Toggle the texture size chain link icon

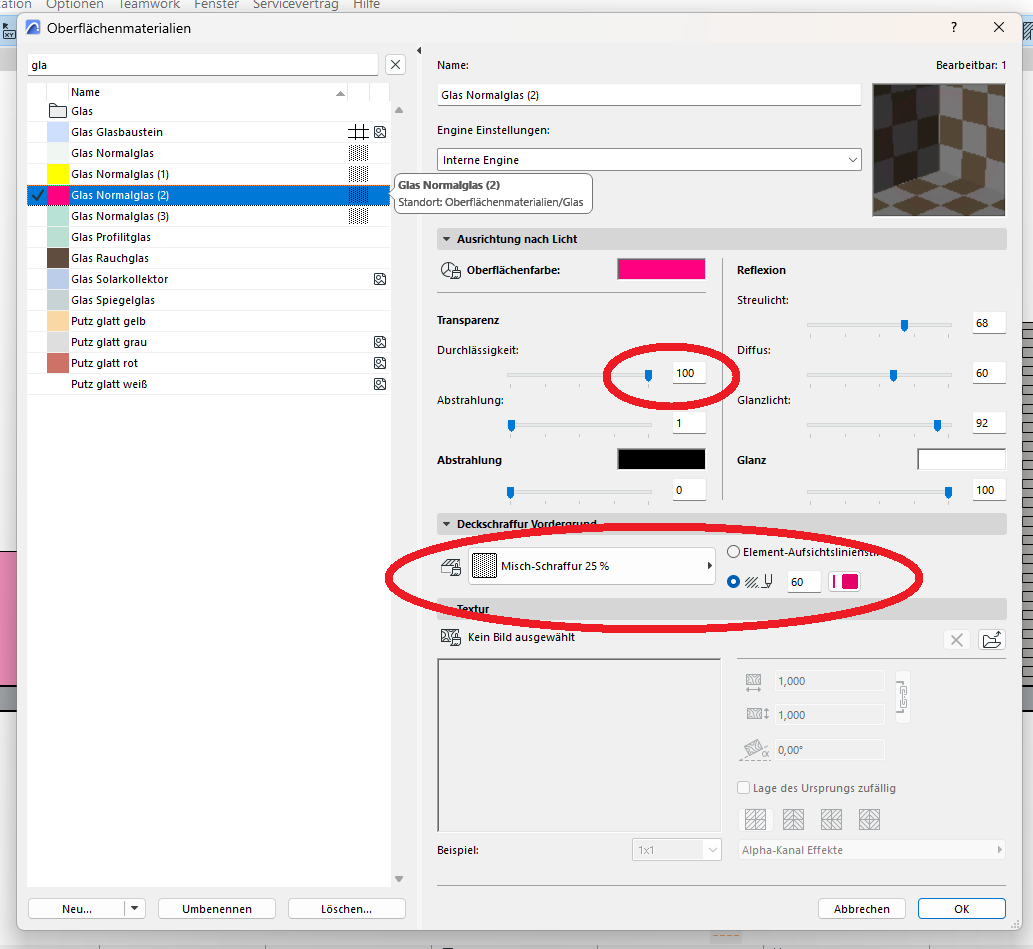tap(903, 697)
